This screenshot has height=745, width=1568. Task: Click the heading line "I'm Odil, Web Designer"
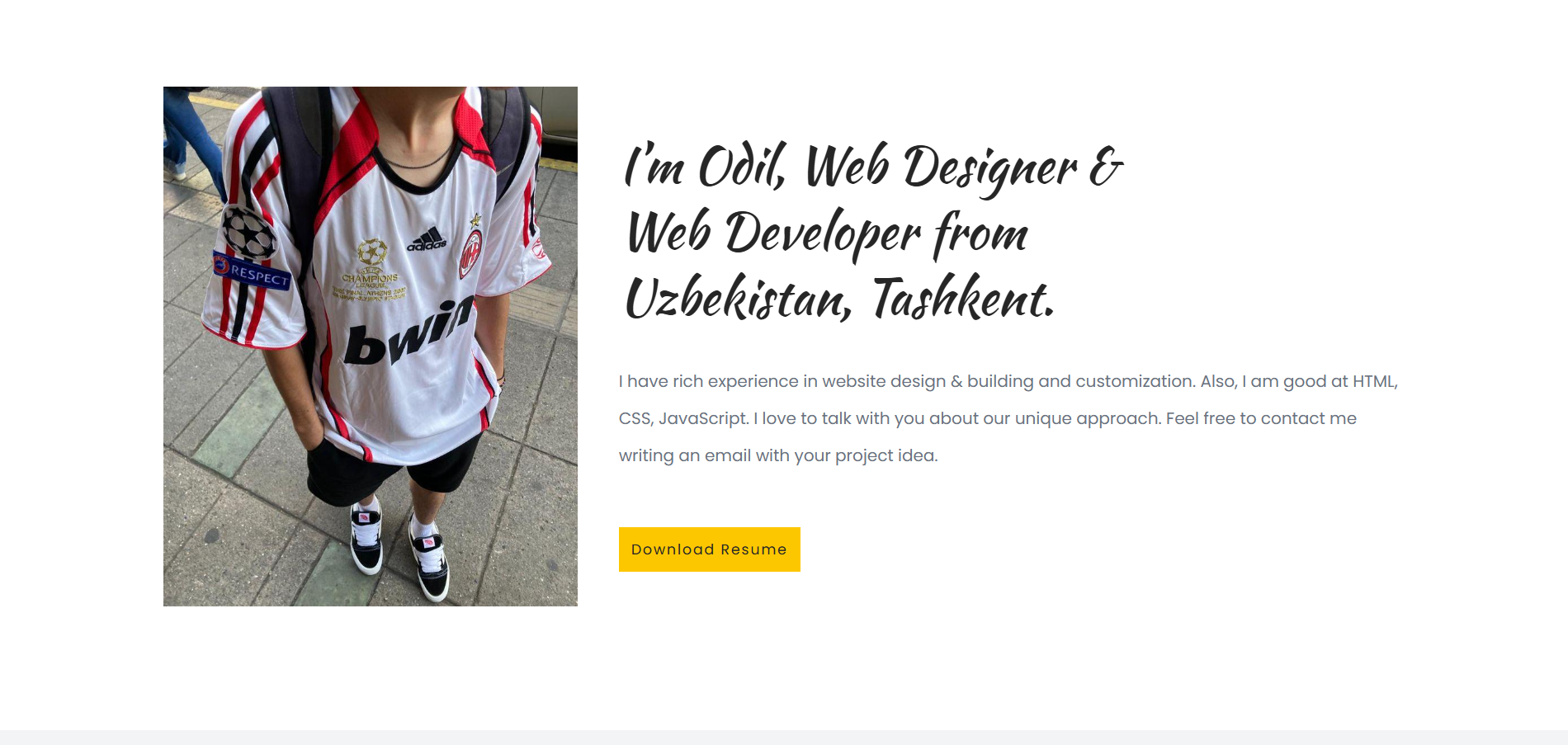(850, 167)
